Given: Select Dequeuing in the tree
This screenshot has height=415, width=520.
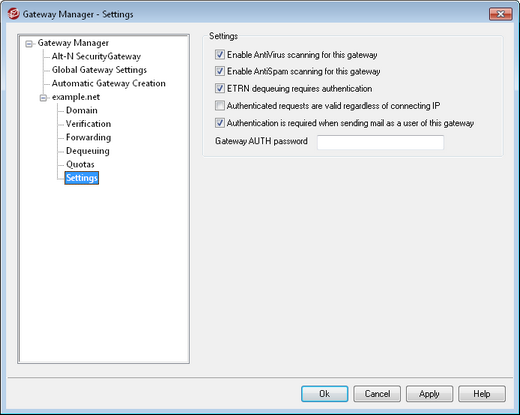Looking at the screenshot, I should (88, 151).
